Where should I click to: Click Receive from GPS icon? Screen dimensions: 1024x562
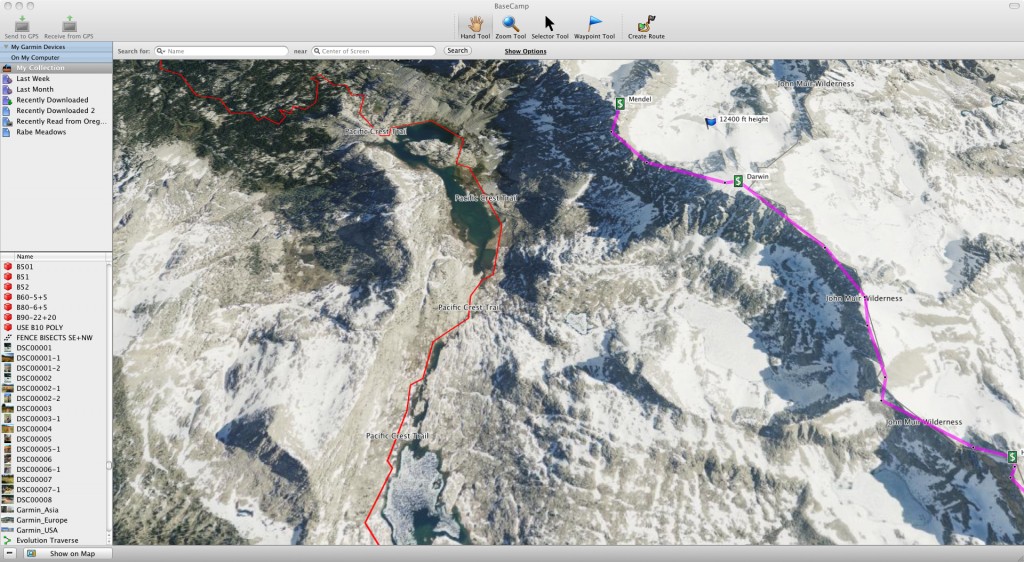click(69, 23)
